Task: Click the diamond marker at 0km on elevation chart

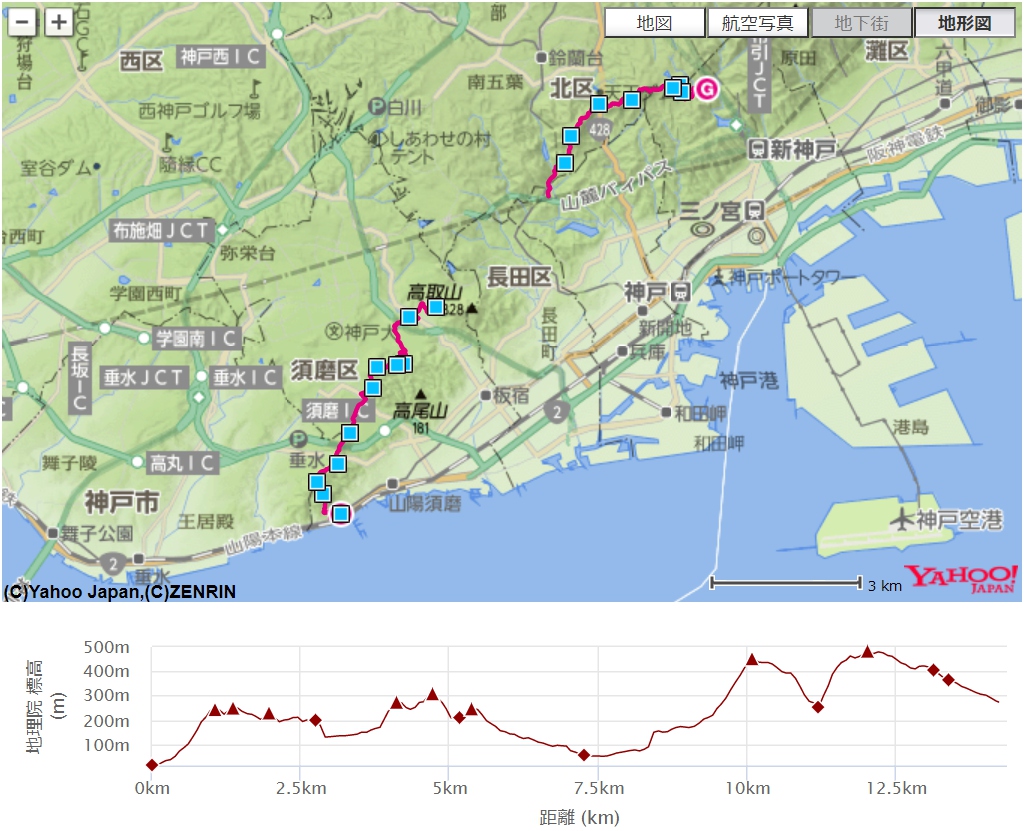Action: (150, 765)
